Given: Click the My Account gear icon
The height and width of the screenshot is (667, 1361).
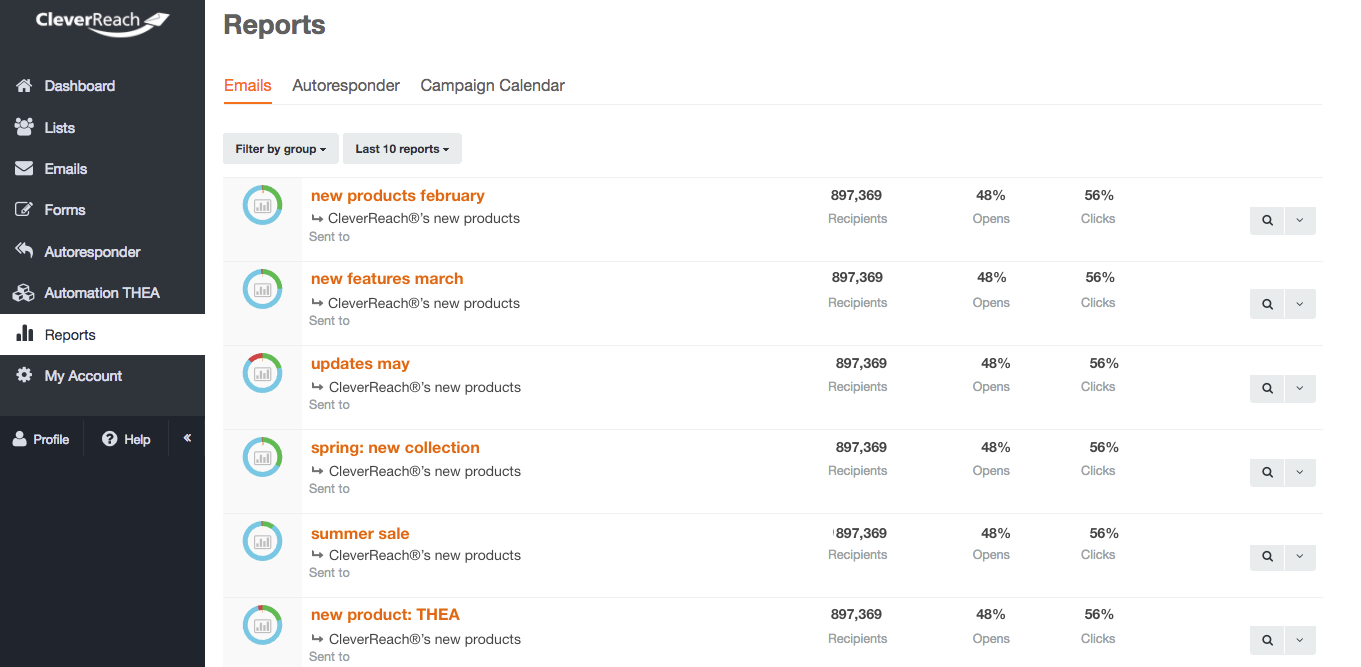Looking at the screenshot, I should (24, 375).
